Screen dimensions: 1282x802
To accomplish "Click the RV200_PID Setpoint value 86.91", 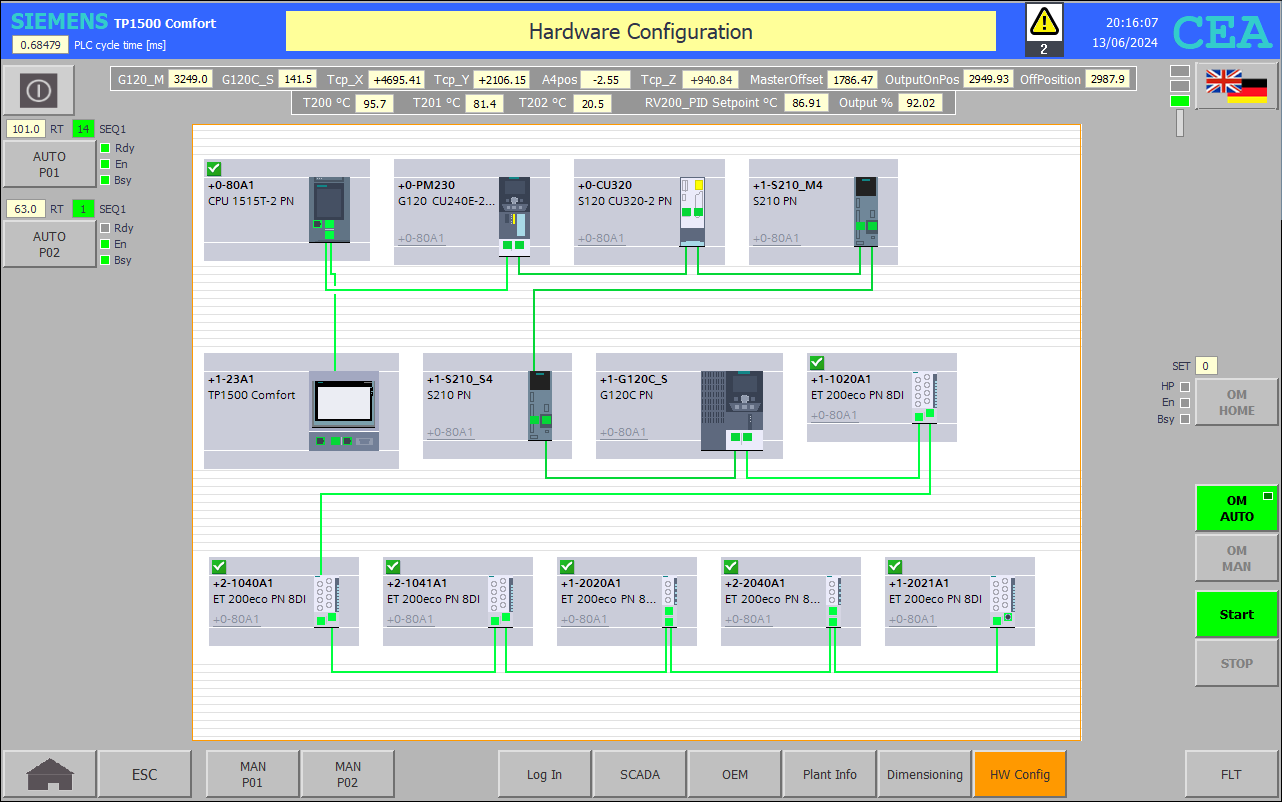I will [806, 103].
